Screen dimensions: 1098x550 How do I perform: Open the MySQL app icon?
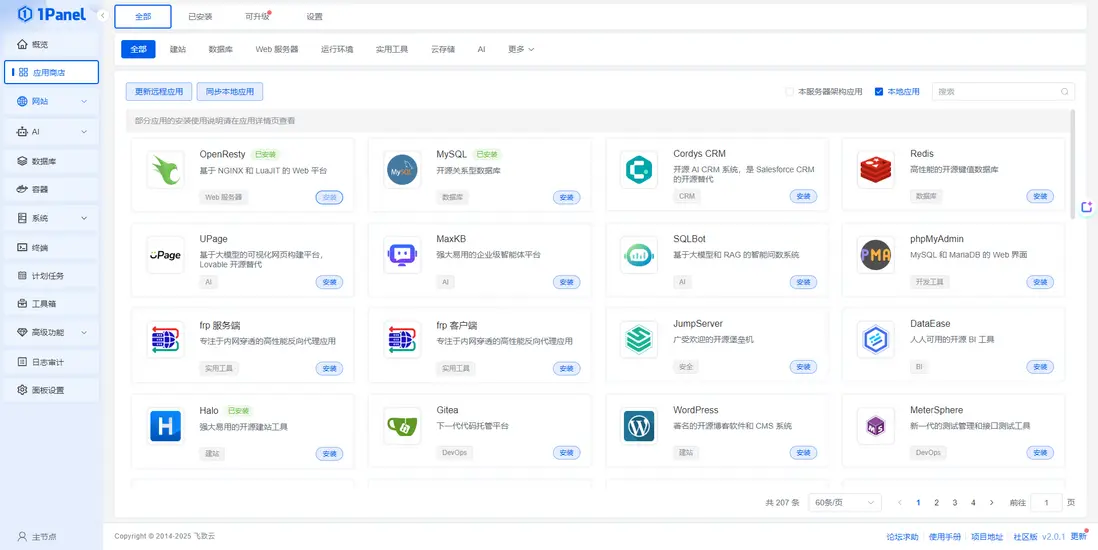[x=402, y=170]
